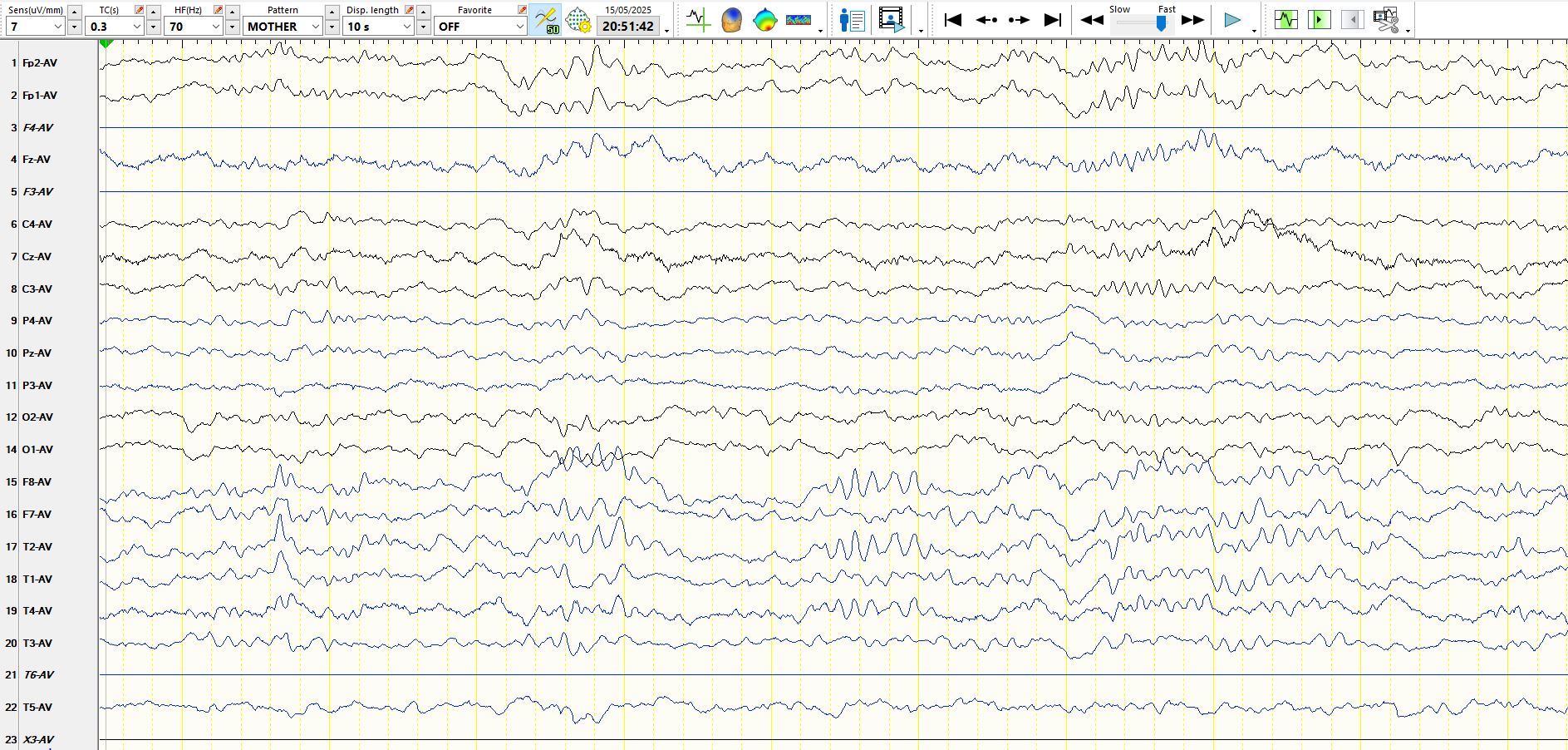
Task: Select the Cz-AV channel label
Action: tap(37, 257)
